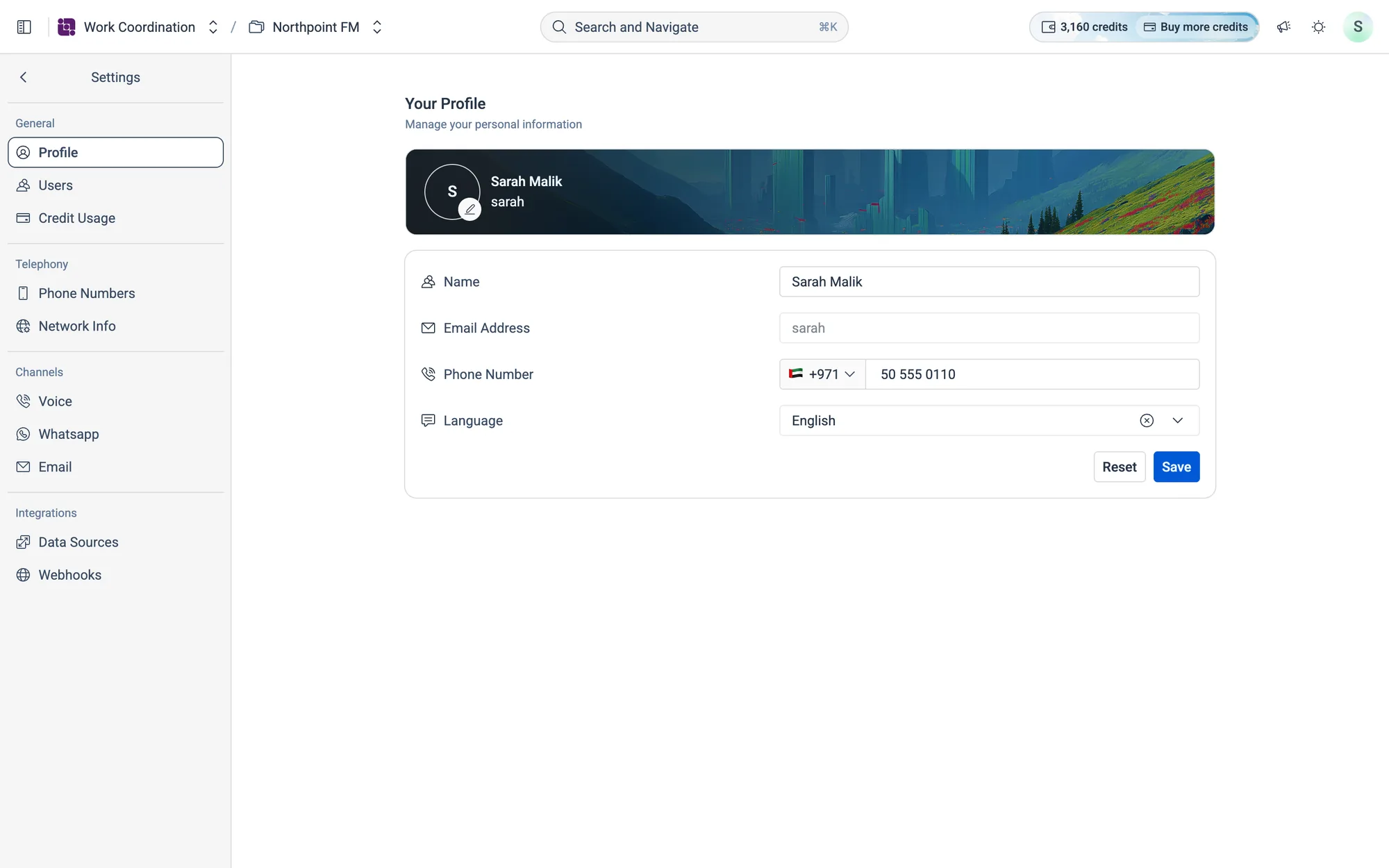Expand the Northpoint FM project switcher
Screen dimensions: 1389x868
377,27
